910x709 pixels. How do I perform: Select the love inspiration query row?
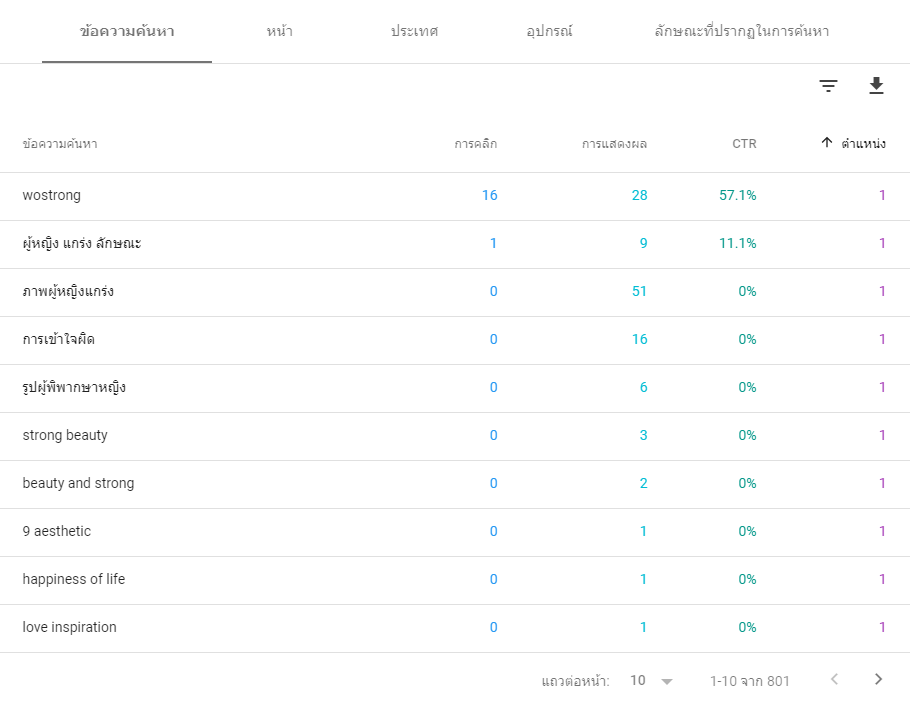[x=455, y=628]
